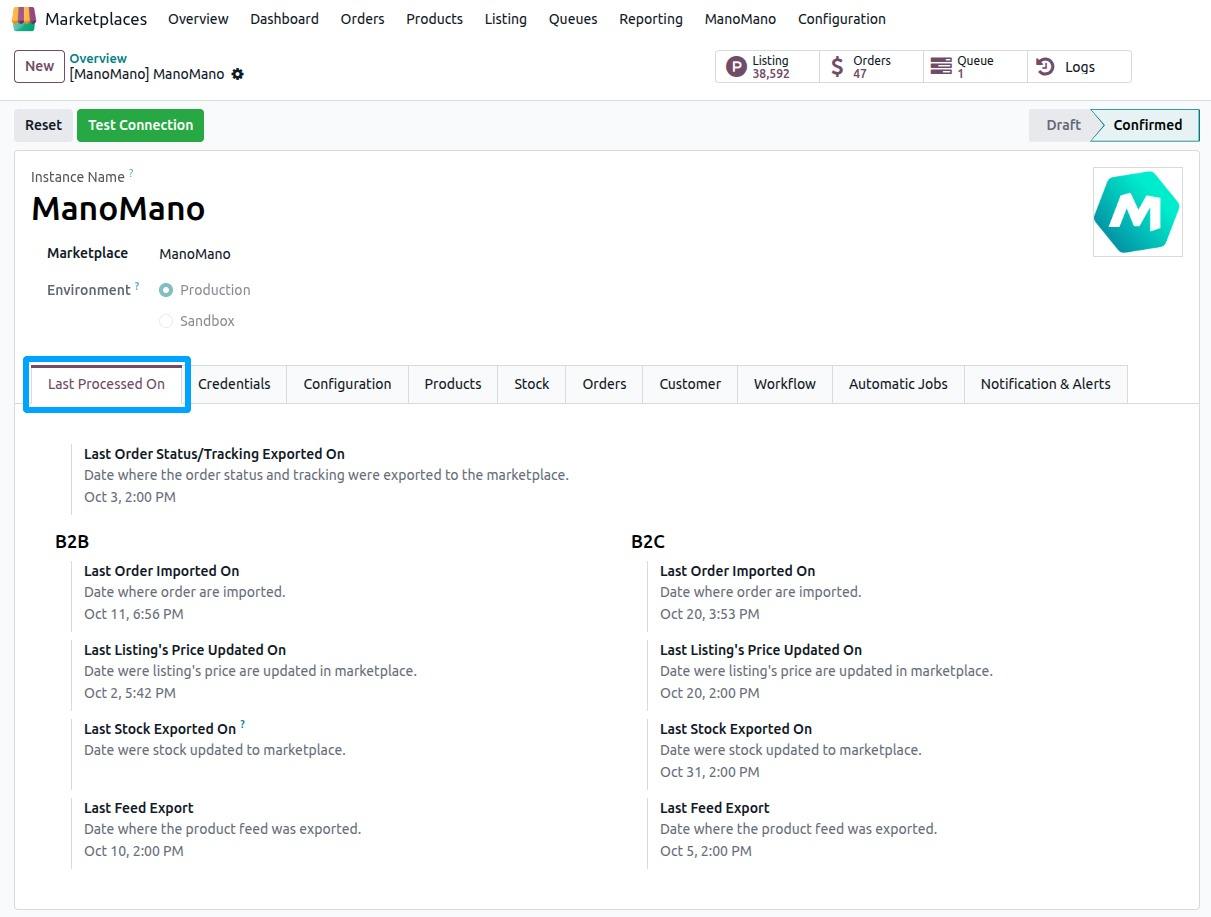The image size is (1211, 917).
Task: Click the Orders dollar-sign icon
Action: tap(837, 67)
